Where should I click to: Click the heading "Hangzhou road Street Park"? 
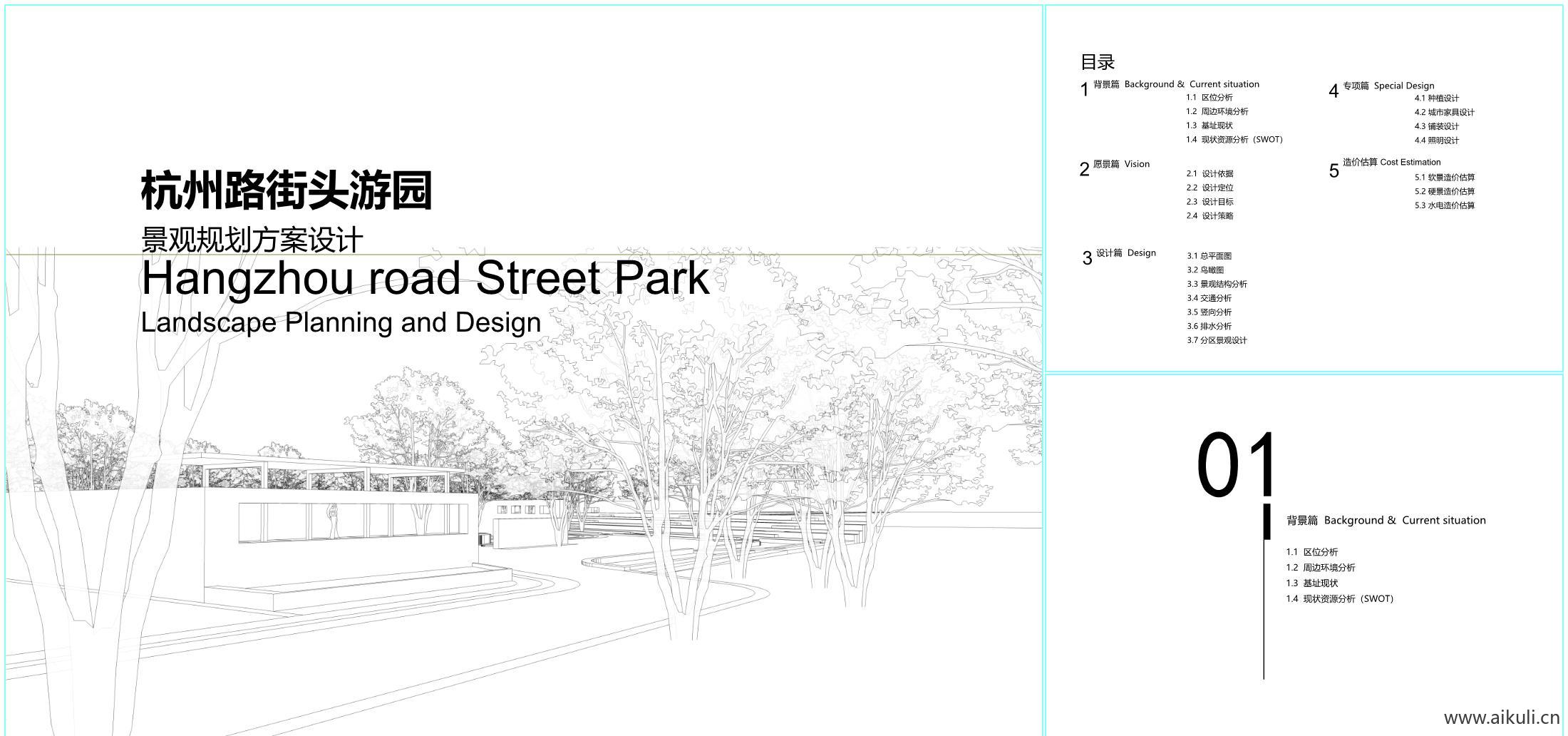point(425,277)
